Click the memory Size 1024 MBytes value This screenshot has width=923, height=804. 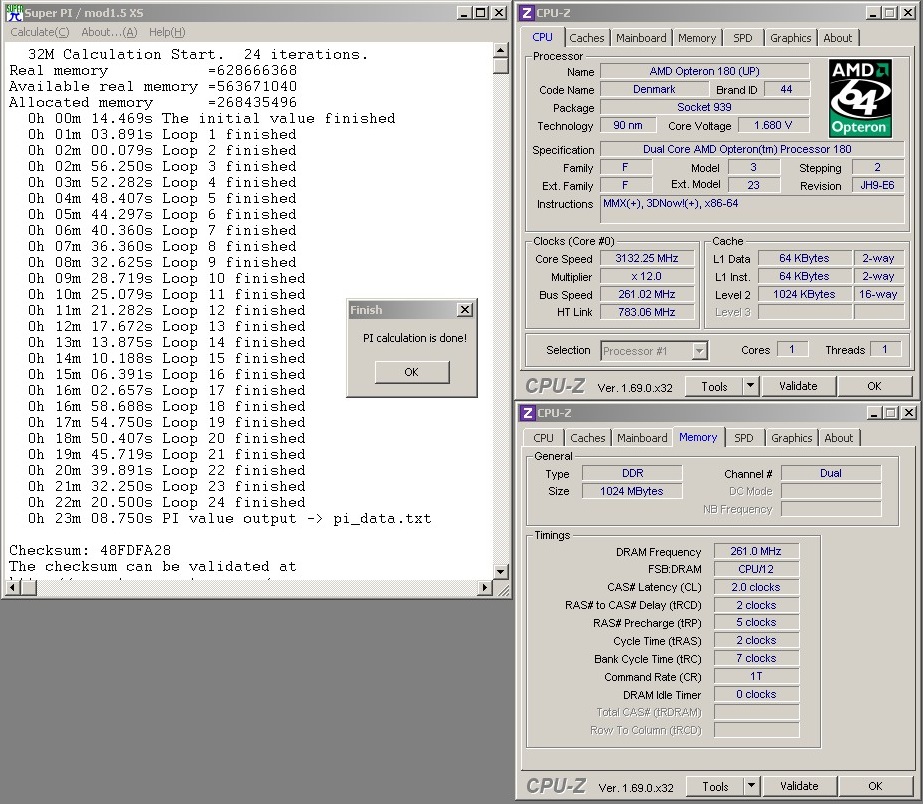632,491
